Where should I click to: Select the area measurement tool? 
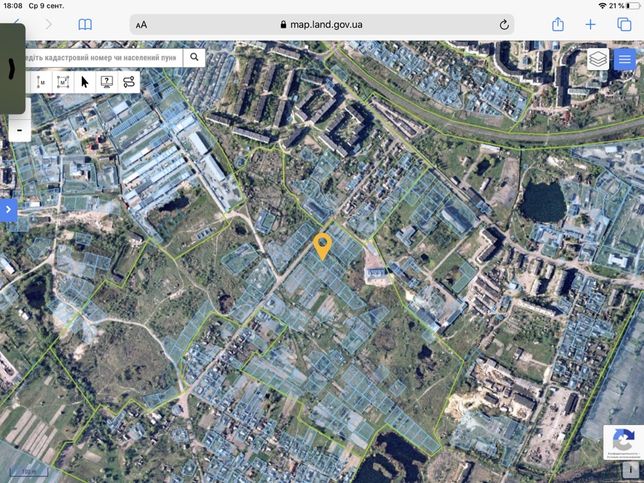[x=63, y=82]
